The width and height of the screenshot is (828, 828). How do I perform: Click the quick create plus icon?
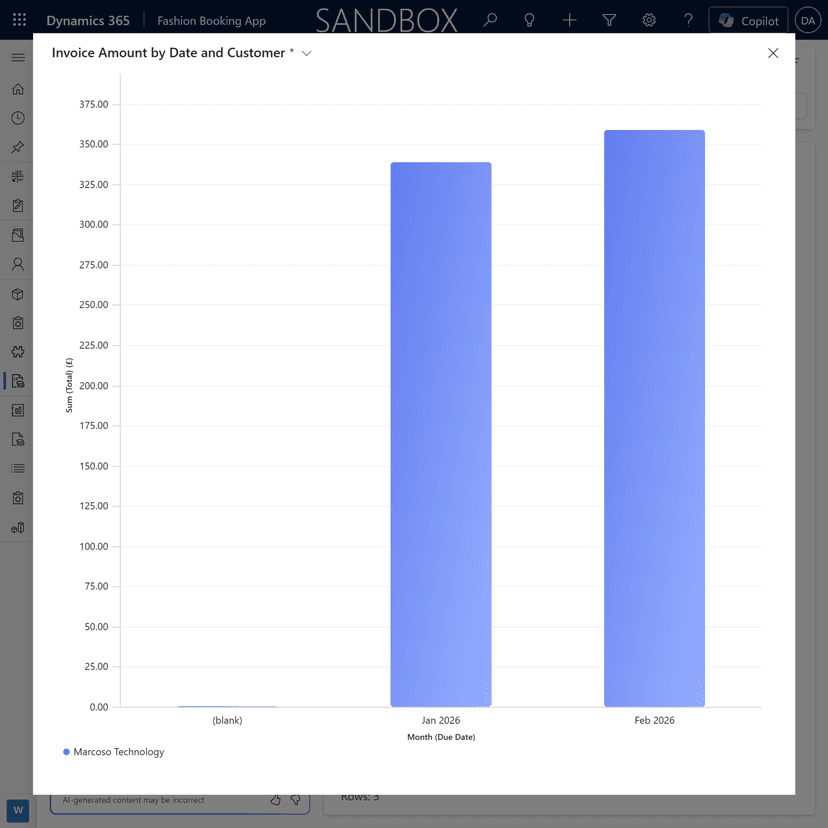pos(569,20)
